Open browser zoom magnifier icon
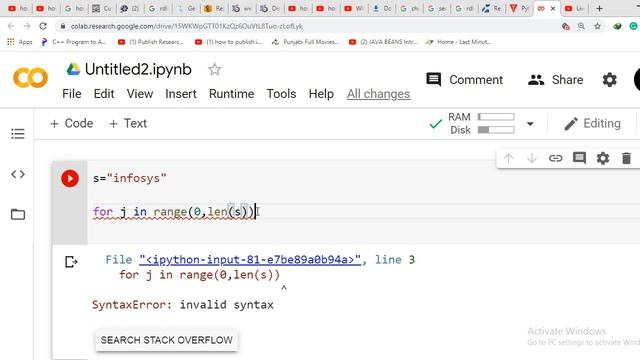Screen dimensions: 640x360 pos(581,26)
